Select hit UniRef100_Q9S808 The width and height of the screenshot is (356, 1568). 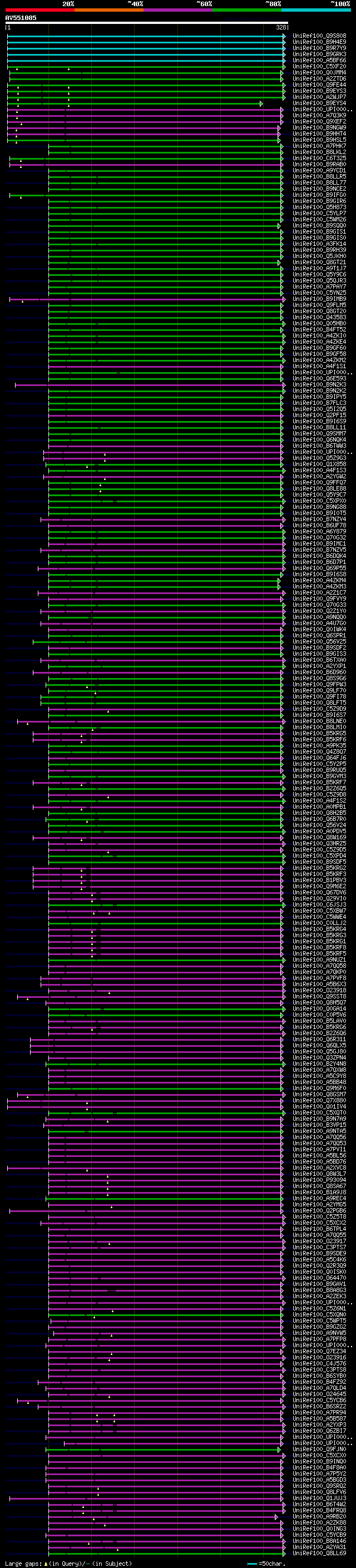pos(319,36)
